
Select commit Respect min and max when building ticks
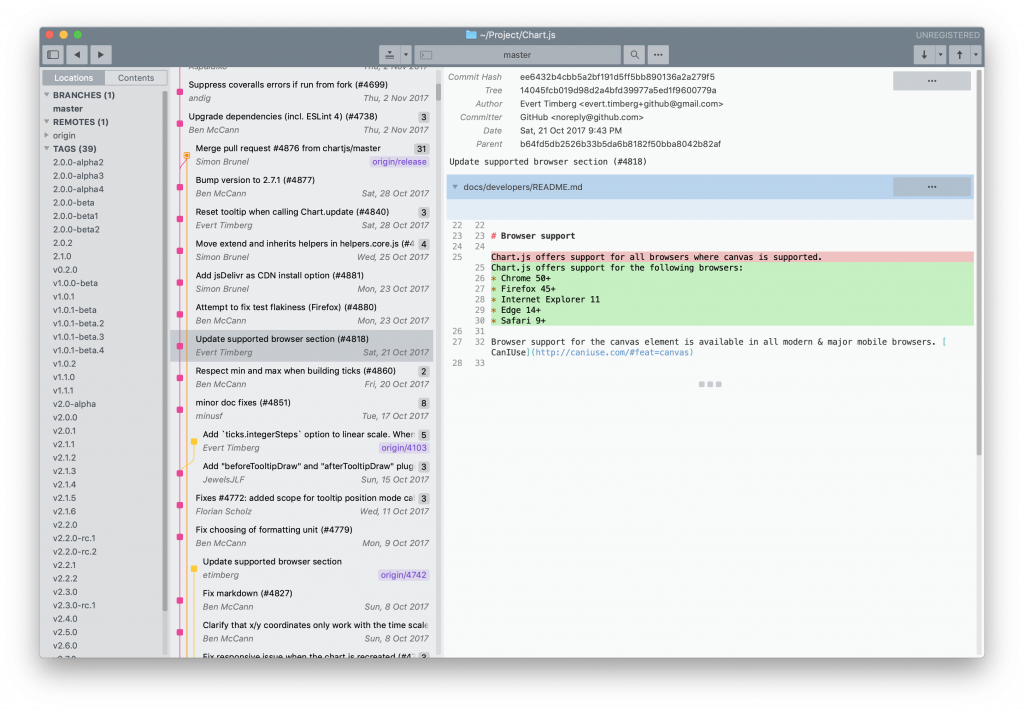click(x=304, y=377)
